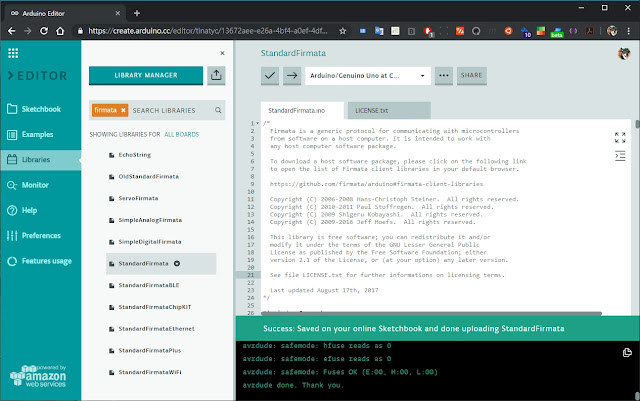The width and height of the screenshot is (640, 401).
Task: Click the browser reload icon
Action: 44,31
